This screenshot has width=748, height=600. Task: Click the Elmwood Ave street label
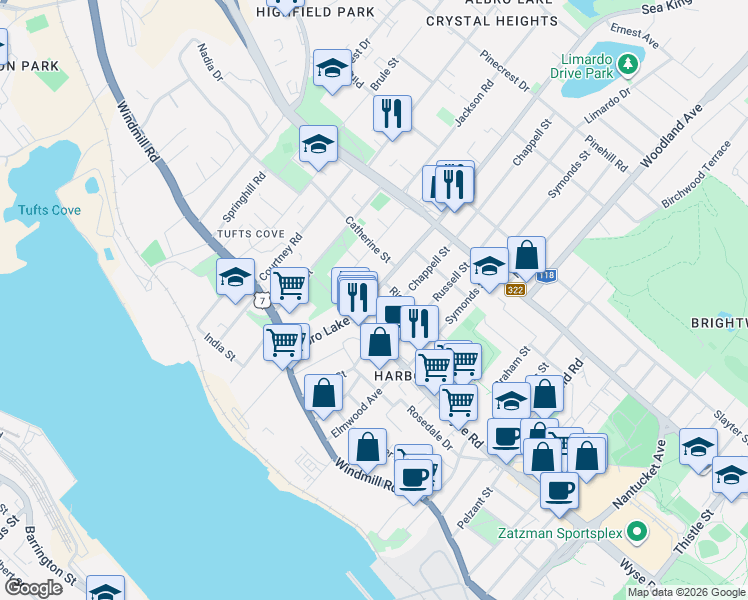pos(357,413)
